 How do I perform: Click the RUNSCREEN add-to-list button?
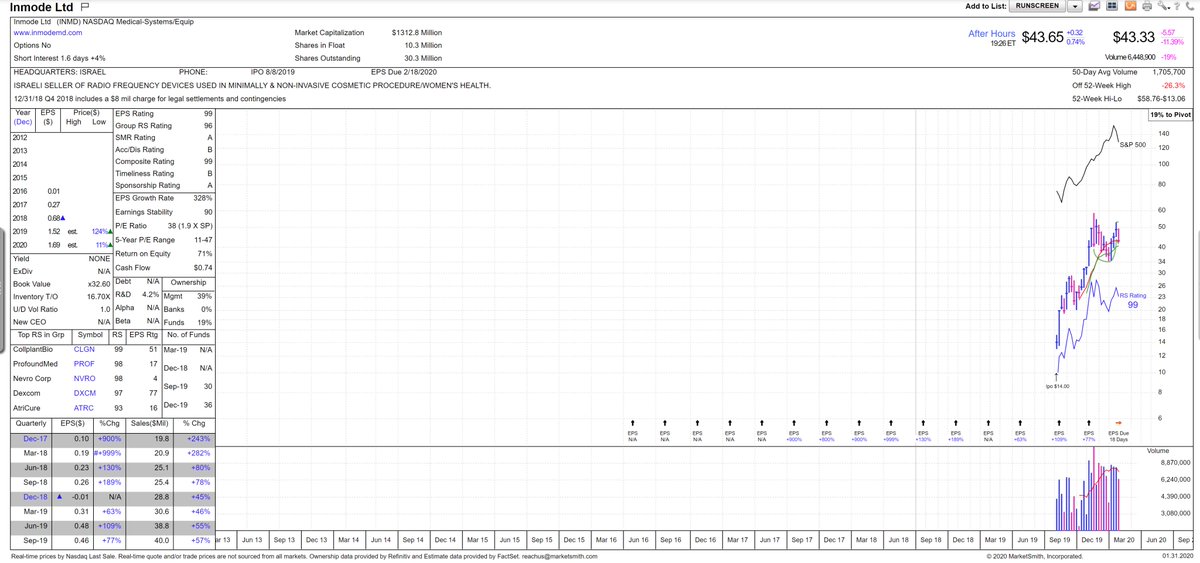coord(1036,6)
